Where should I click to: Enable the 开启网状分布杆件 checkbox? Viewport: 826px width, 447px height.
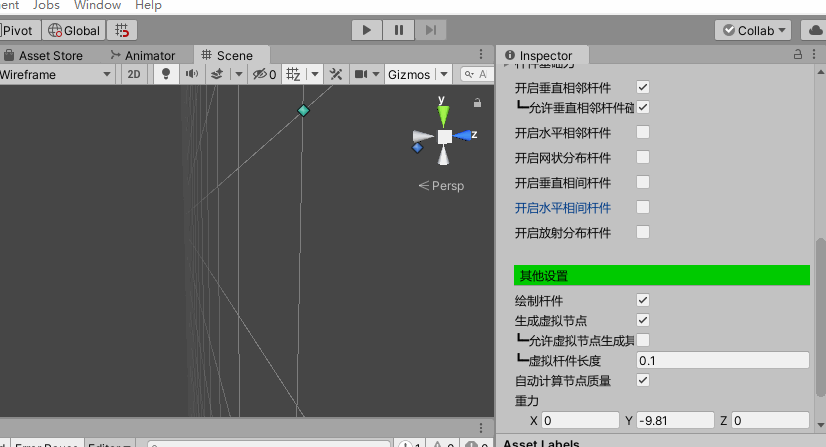pyautogui.click(x=643, y=157)
